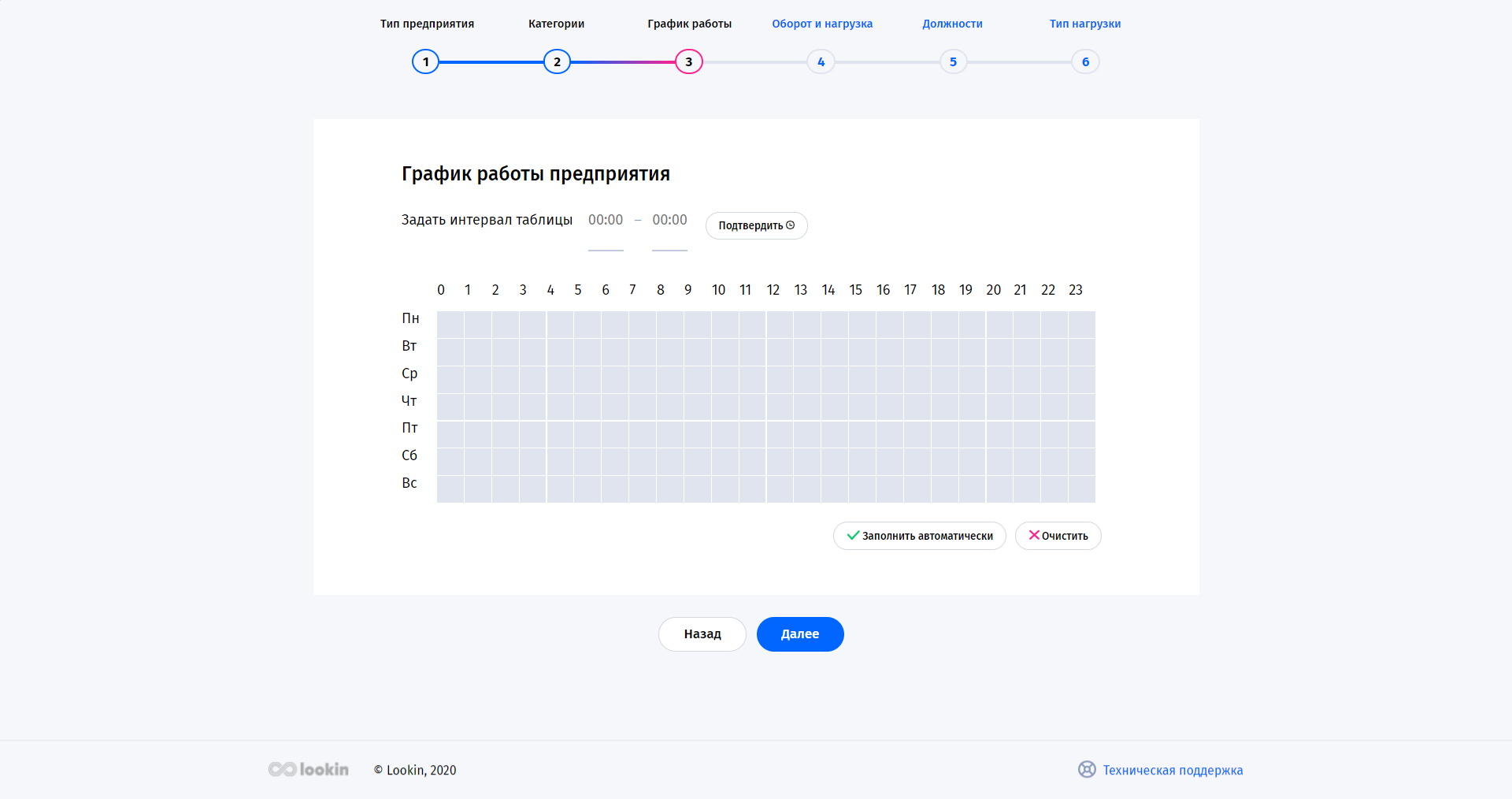Toggle Monday cell at hour 9

(x=698, y=325)
